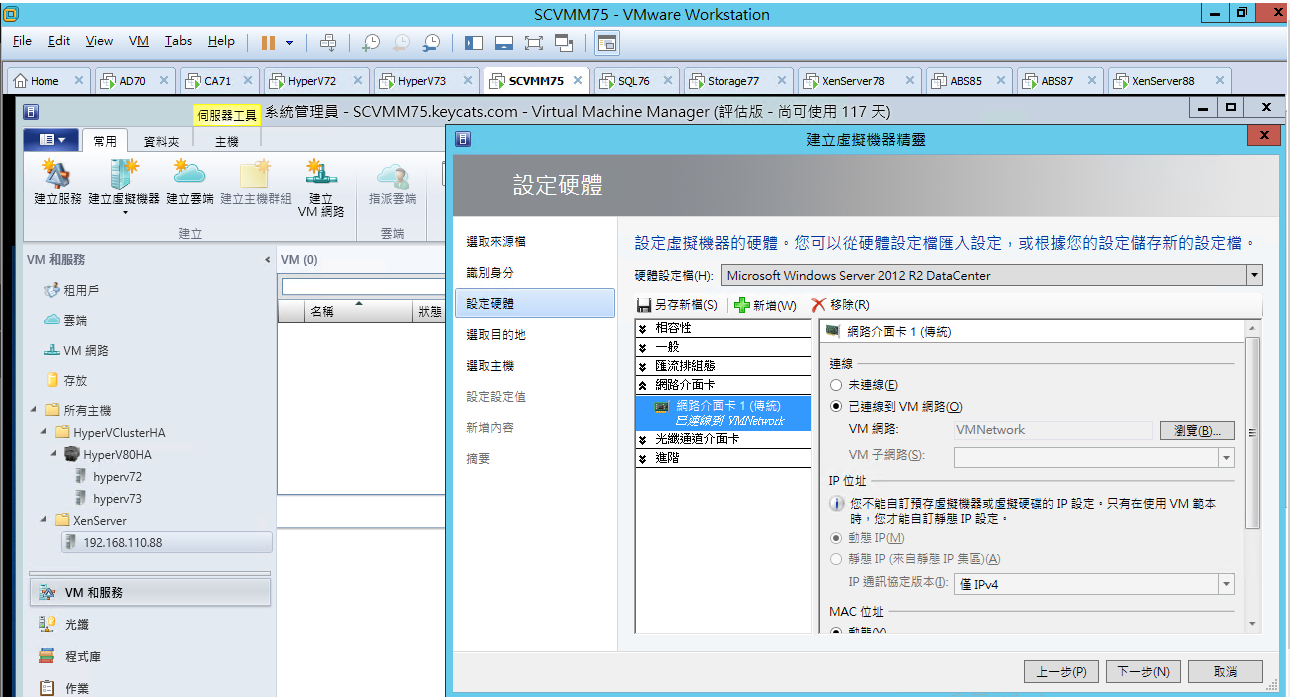Open the VM menu in VMware Workstation
The image size is (1290, 697).
[139, 41]
